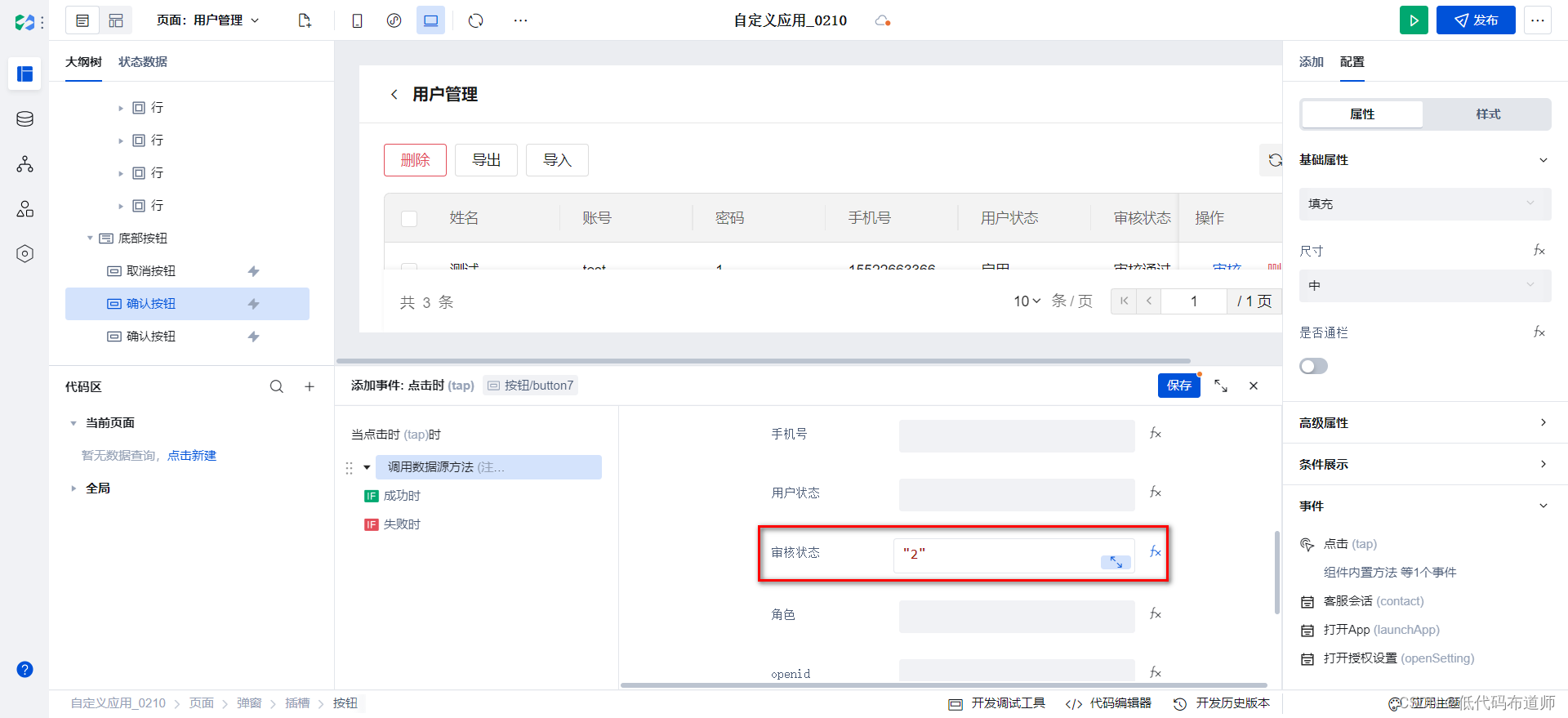The width and height of the screenshot is (1568, 718).
Task: Expand the 条件展示 section
Action: point(1543,464)
